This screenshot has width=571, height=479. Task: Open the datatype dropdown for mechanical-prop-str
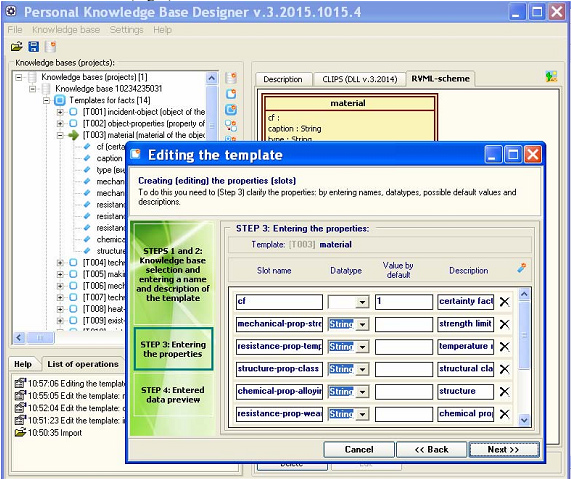click(362, 325)
